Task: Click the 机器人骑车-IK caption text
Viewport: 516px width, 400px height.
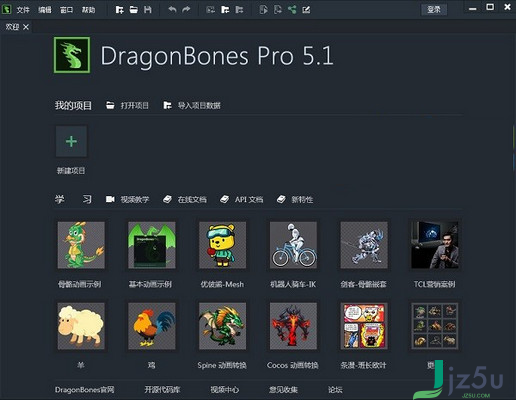Action: pyautogui.click(x=293, y=284)
